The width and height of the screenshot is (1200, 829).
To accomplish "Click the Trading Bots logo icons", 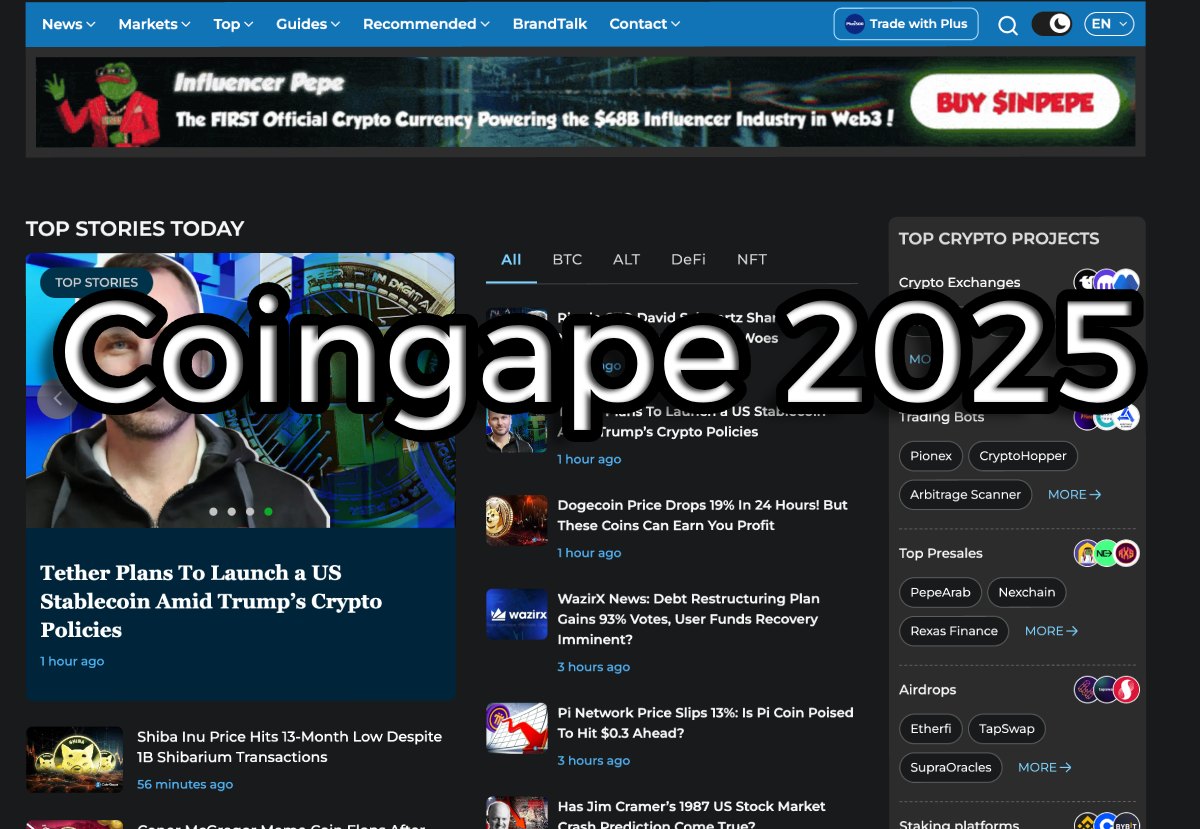I will tap(1107, 418).
